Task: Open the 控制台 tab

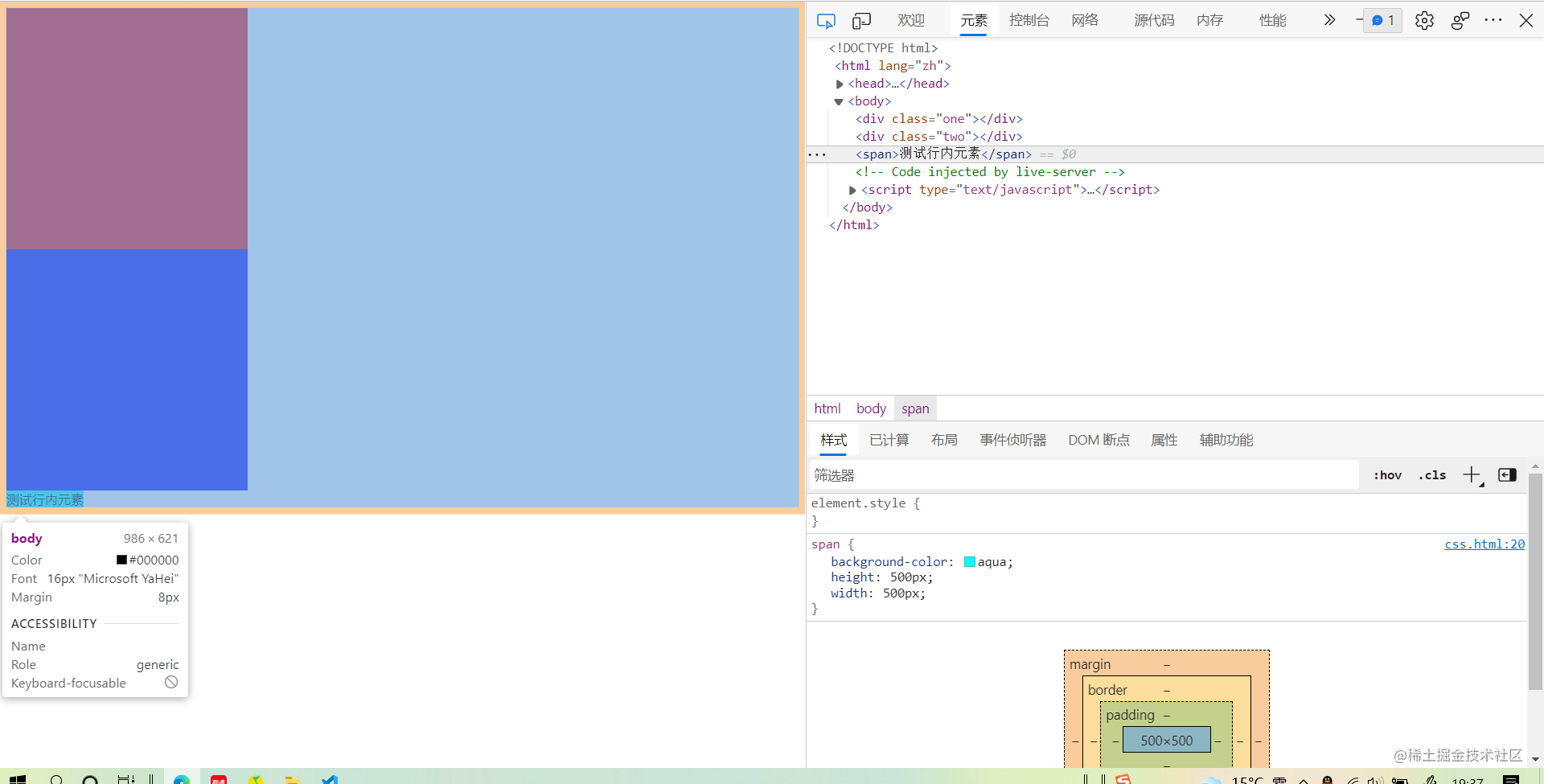Action: (1029, 20)
